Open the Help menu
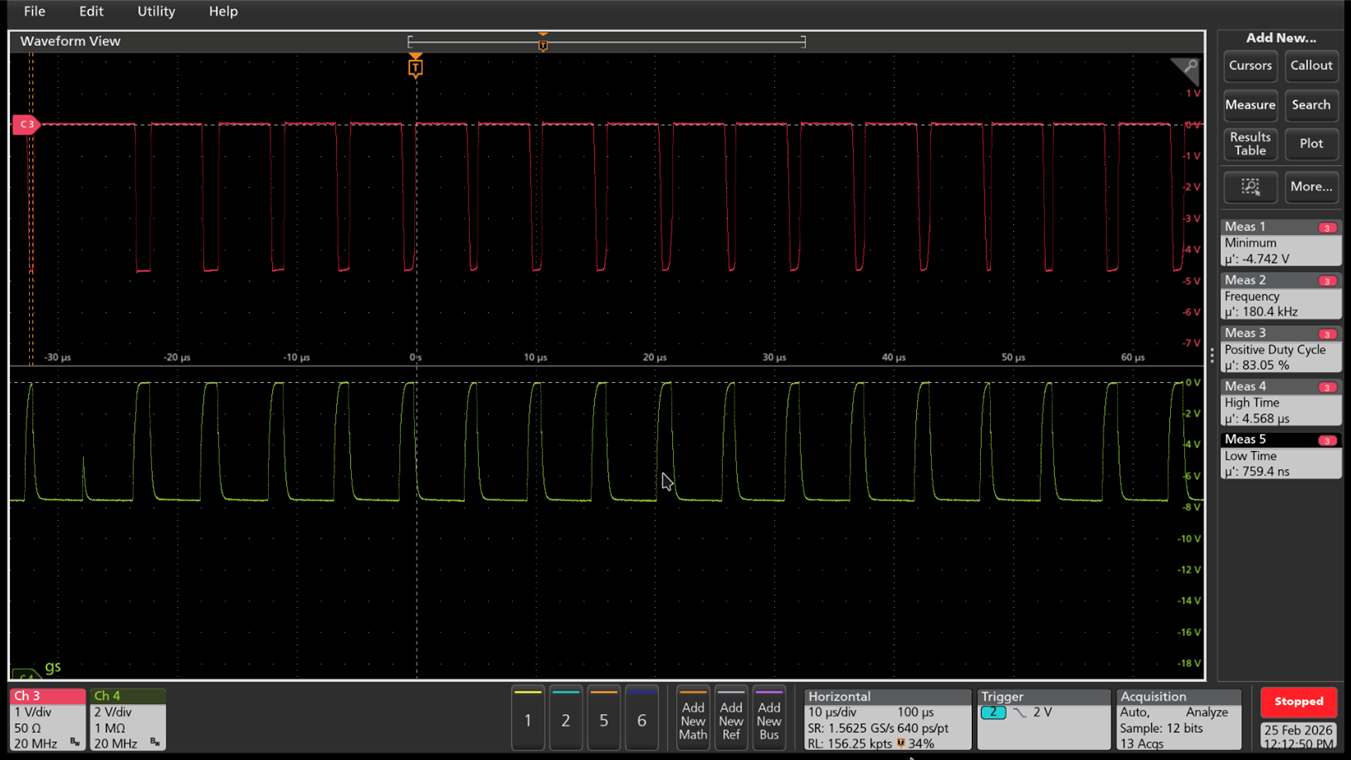 pos(223,11)
